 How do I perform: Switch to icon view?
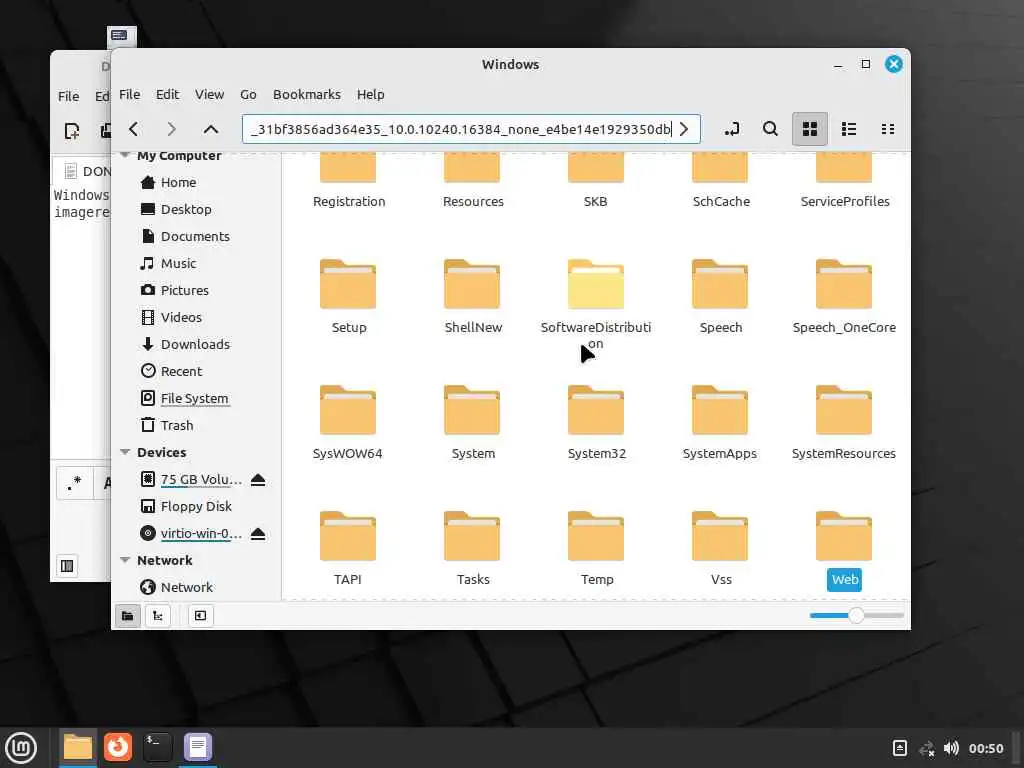pyautogui.click(x=810, y=129)
